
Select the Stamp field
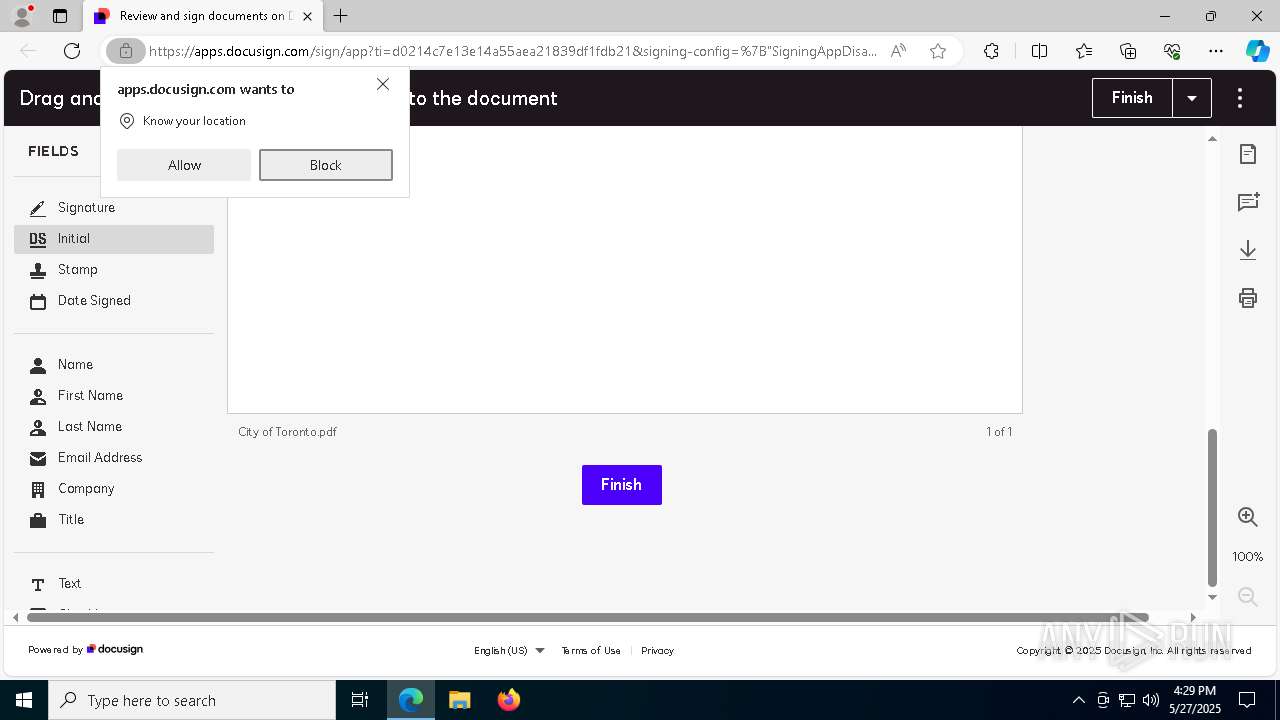pyautogui.click(x=114, y=270)
